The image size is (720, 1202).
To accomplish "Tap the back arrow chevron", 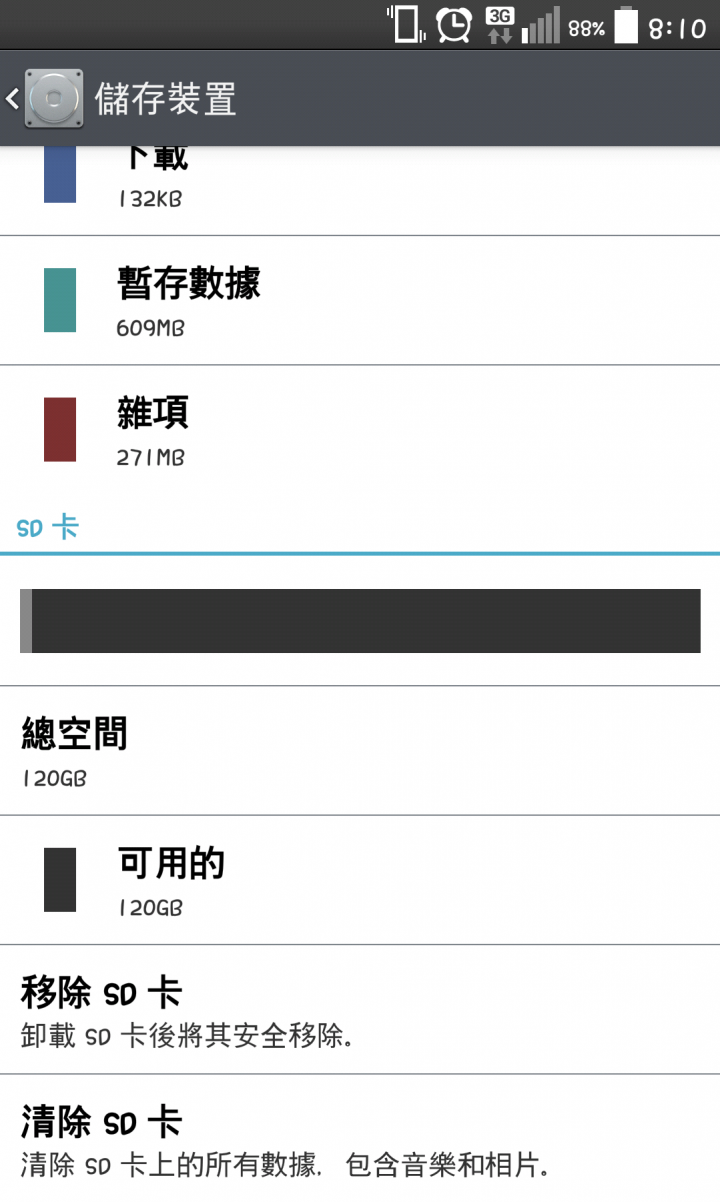I will (x=12, y=99).
